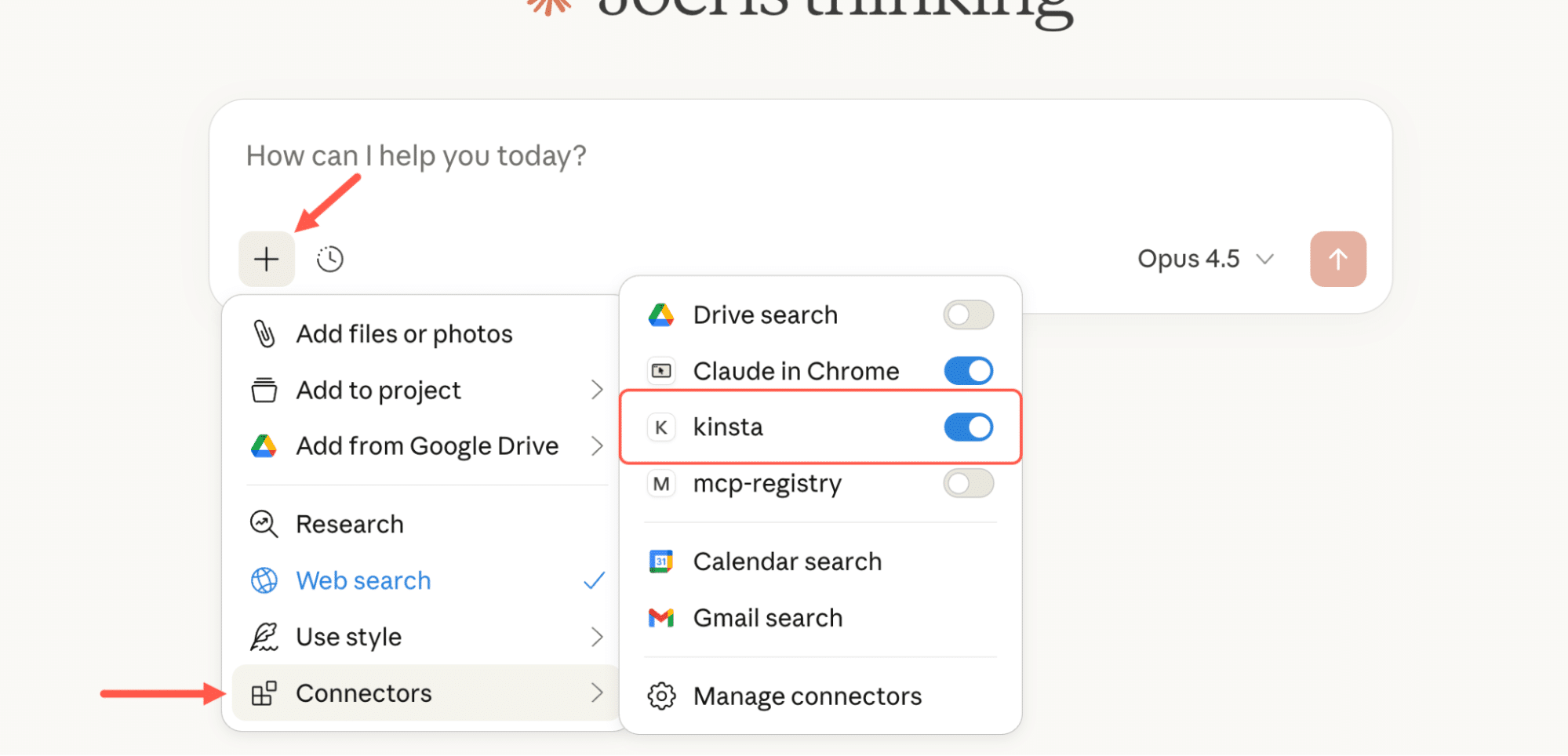
Task: Click the How can I help you today field
Action: pyautogui.click(x=416, y=156)
